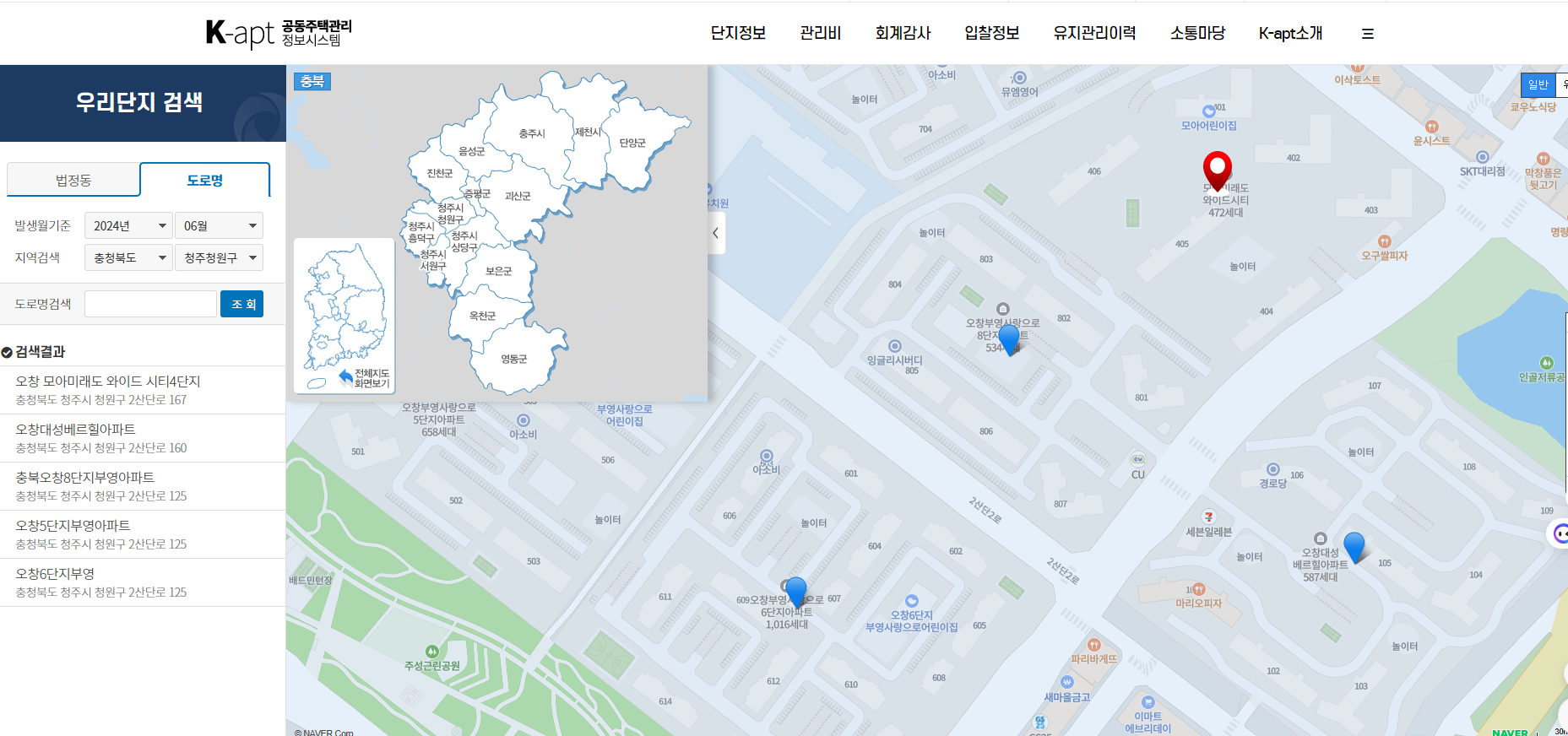Open result 충북오창8단지부영아파트
Screen dimensions: 1568x736
(x=143, y=486)
